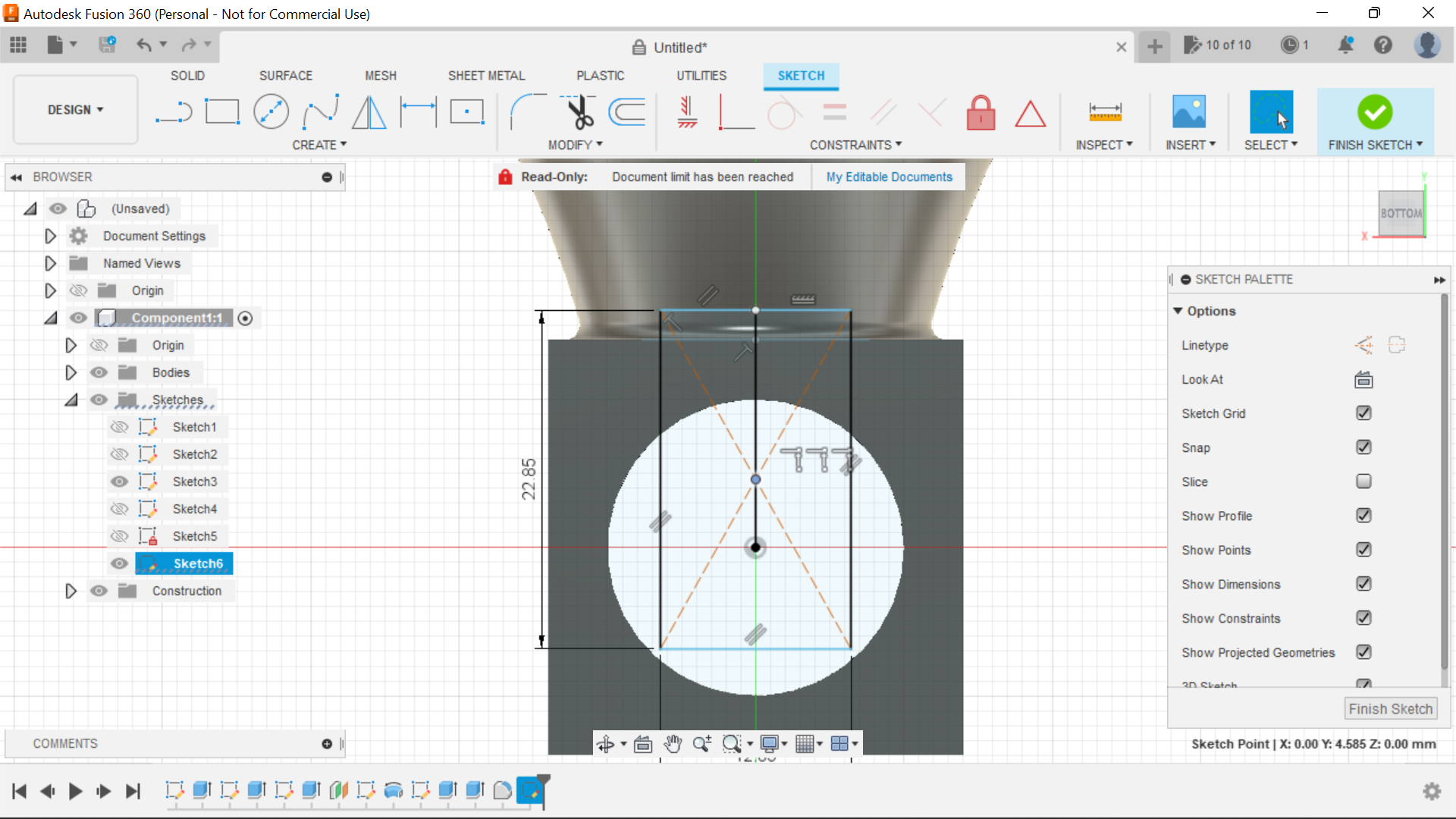Click My Editable Documents link
This screenshot has width=1456, height=819.
pos(889,176)
